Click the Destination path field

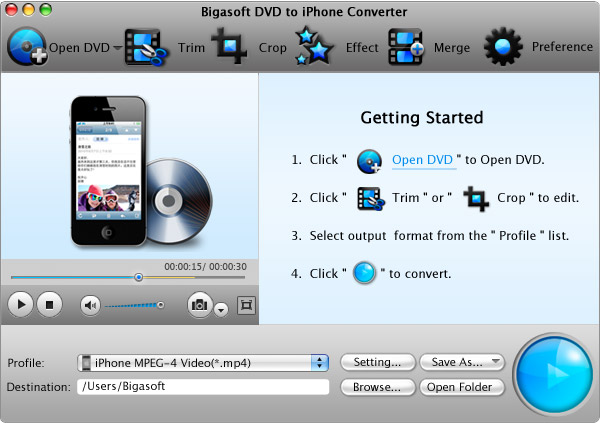(203, 387)
